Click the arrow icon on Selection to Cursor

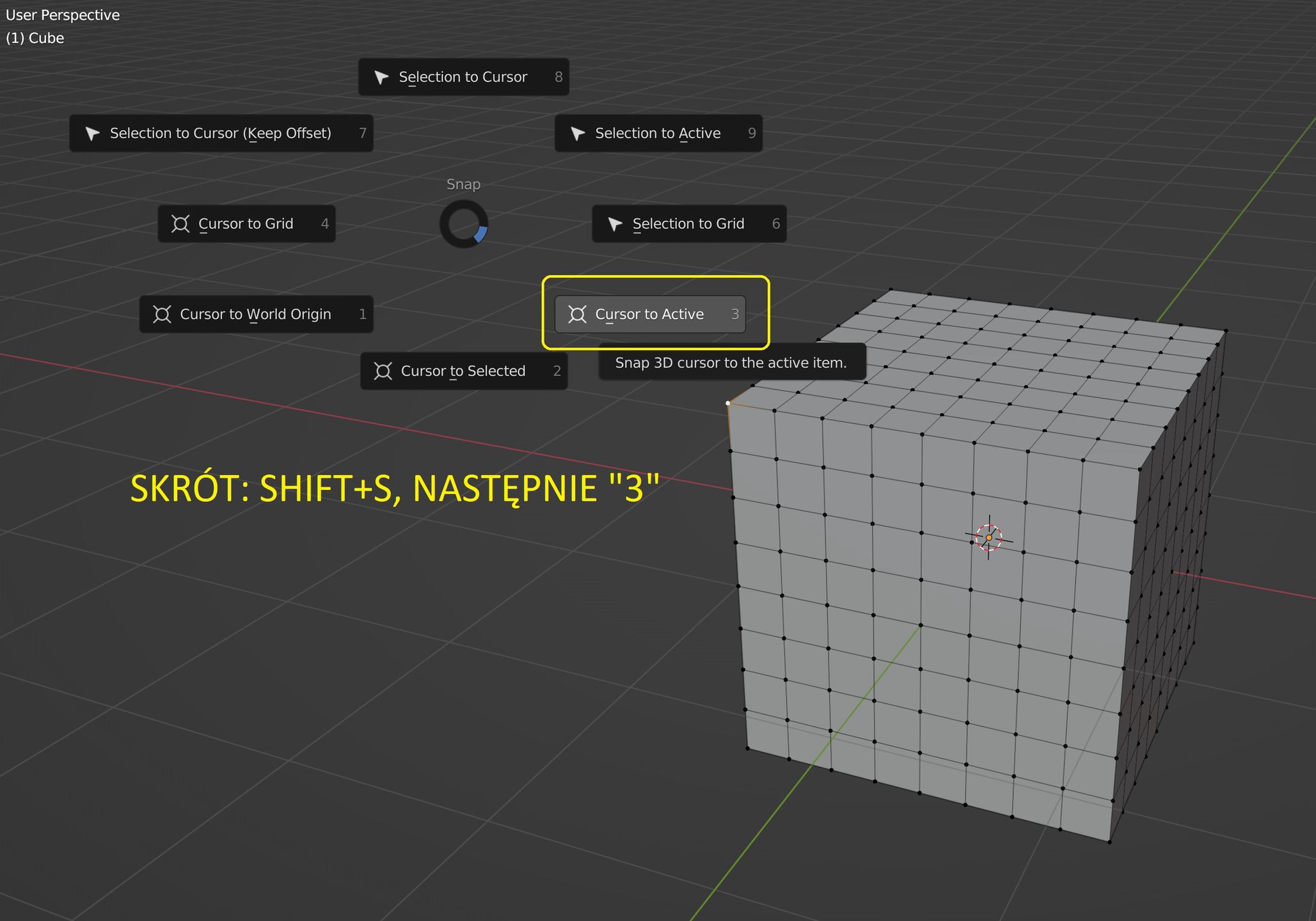[381, 77]
